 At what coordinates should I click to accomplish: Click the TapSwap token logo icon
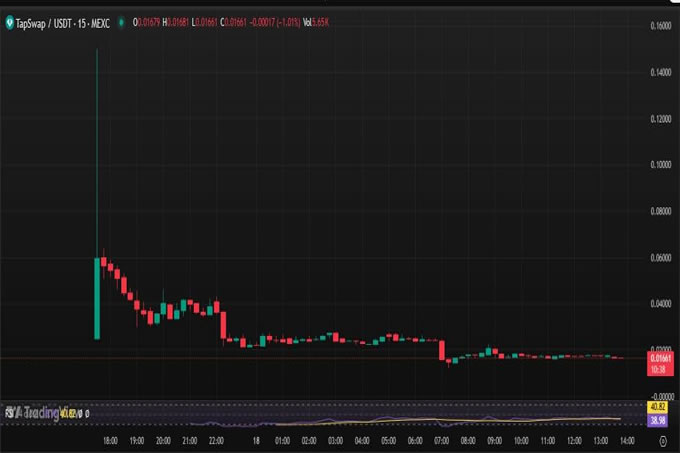click(8, 20)
